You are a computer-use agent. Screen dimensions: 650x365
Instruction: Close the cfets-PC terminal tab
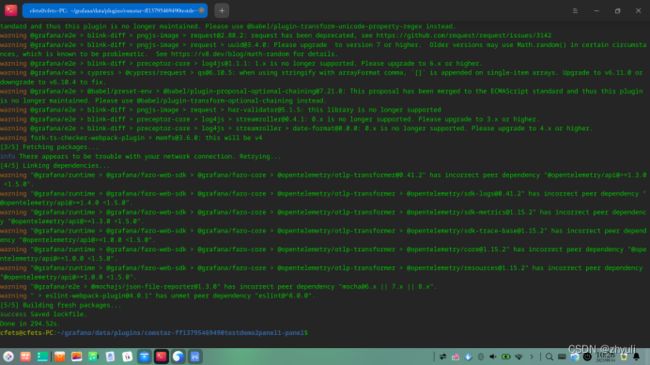point(201,11)
